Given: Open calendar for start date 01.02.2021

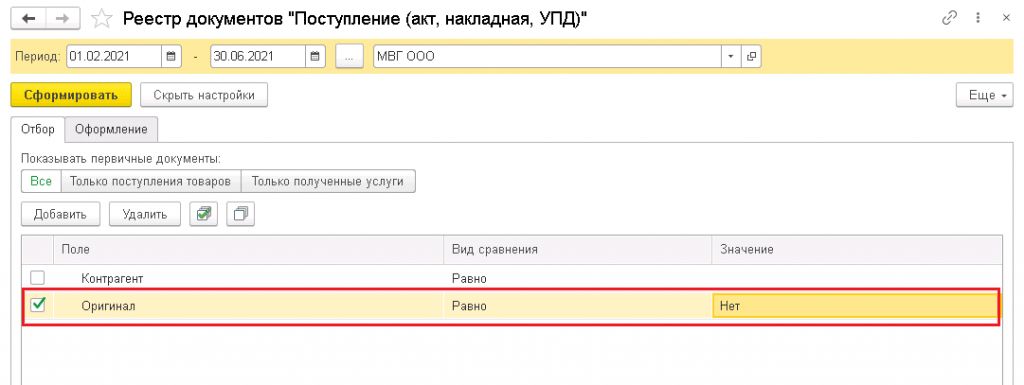Looking at the screenshot, I should (x=170, y=56).
